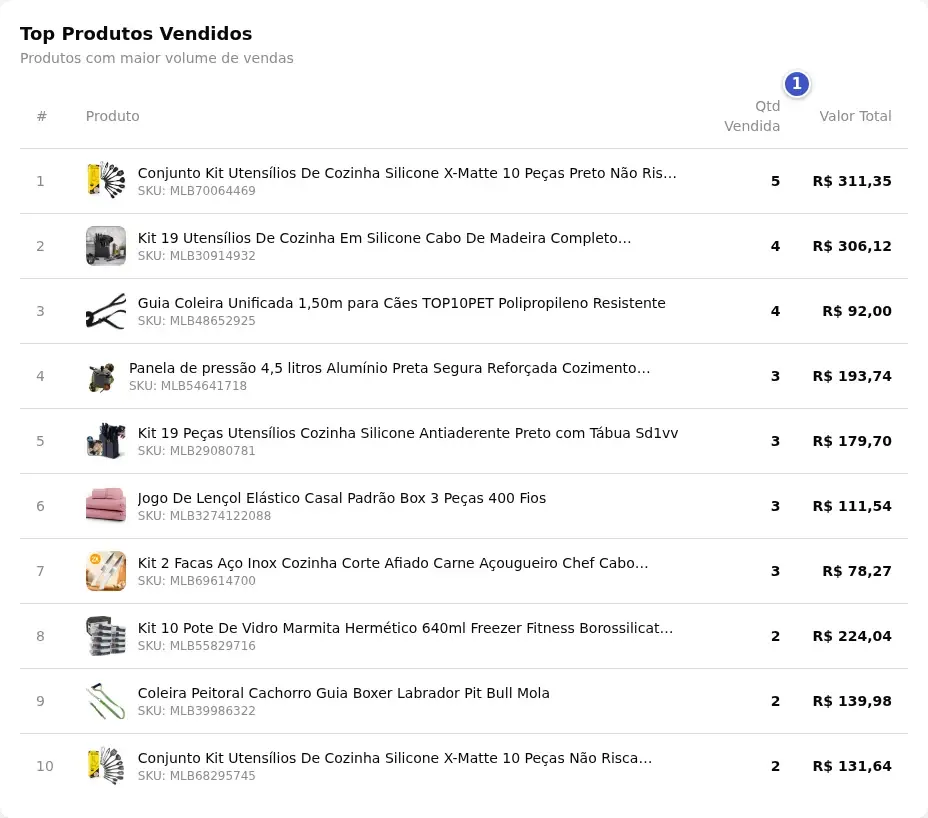The height and width of the screenshot is (818, 928).
Task: Click the Jogo De Lençol product image
Action: (x=106, y=506)
